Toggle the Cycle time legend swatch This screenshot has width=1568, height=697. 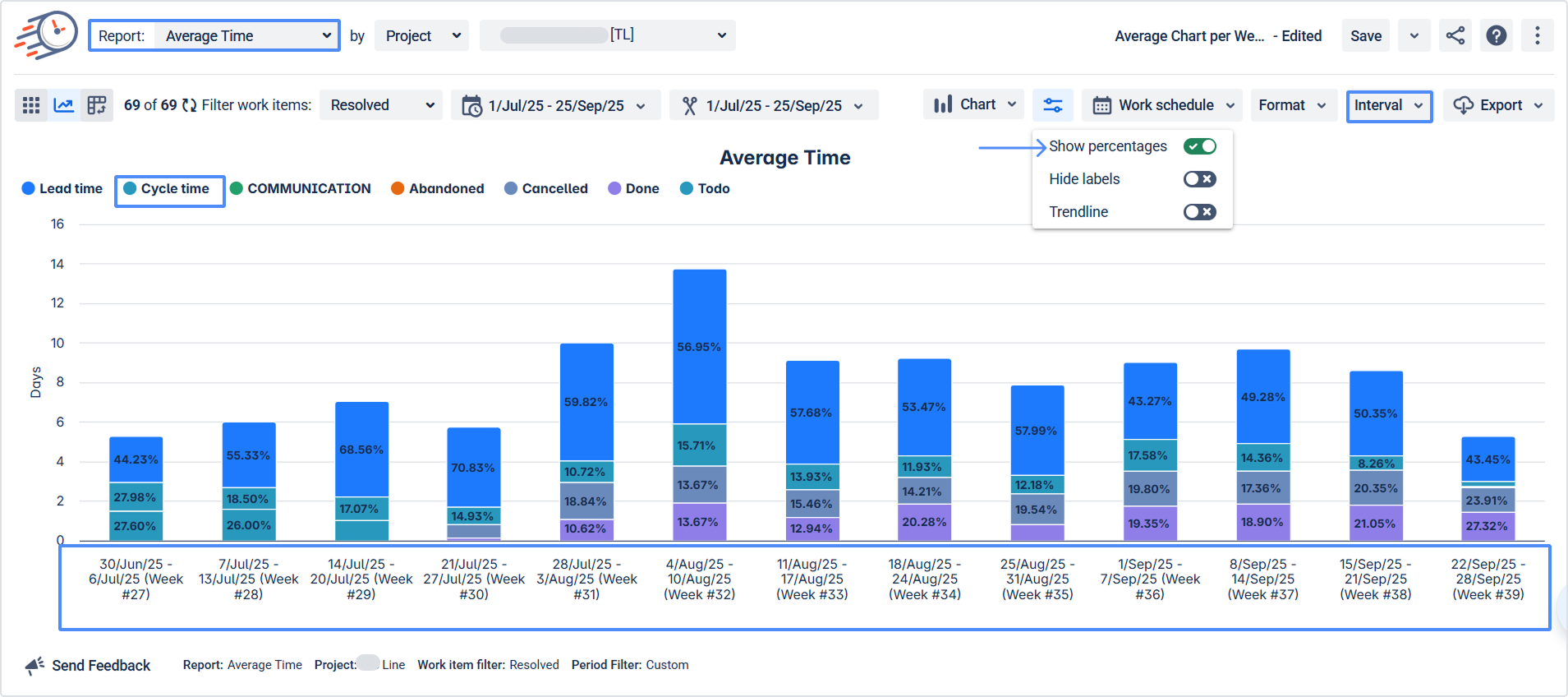pyautogui.click(x=130, y=188)
